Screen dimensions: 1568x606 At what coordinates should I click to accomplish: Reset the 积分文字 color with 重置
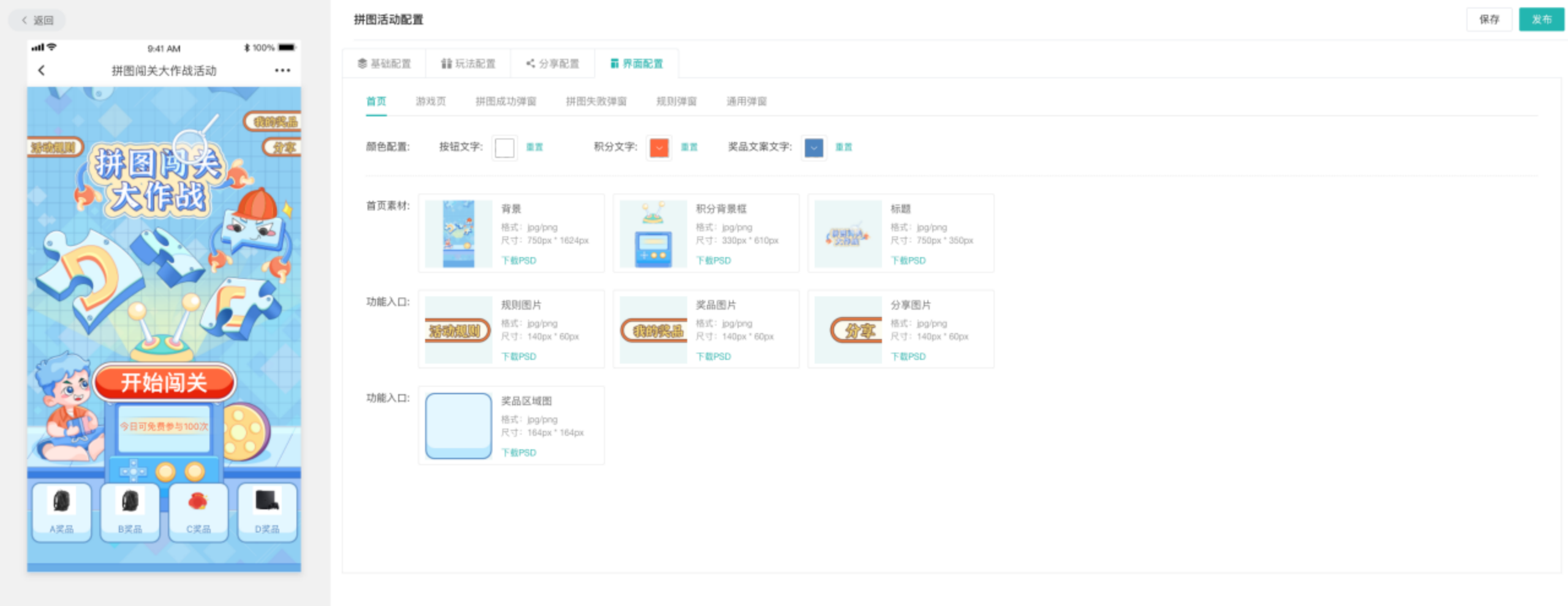689,147
